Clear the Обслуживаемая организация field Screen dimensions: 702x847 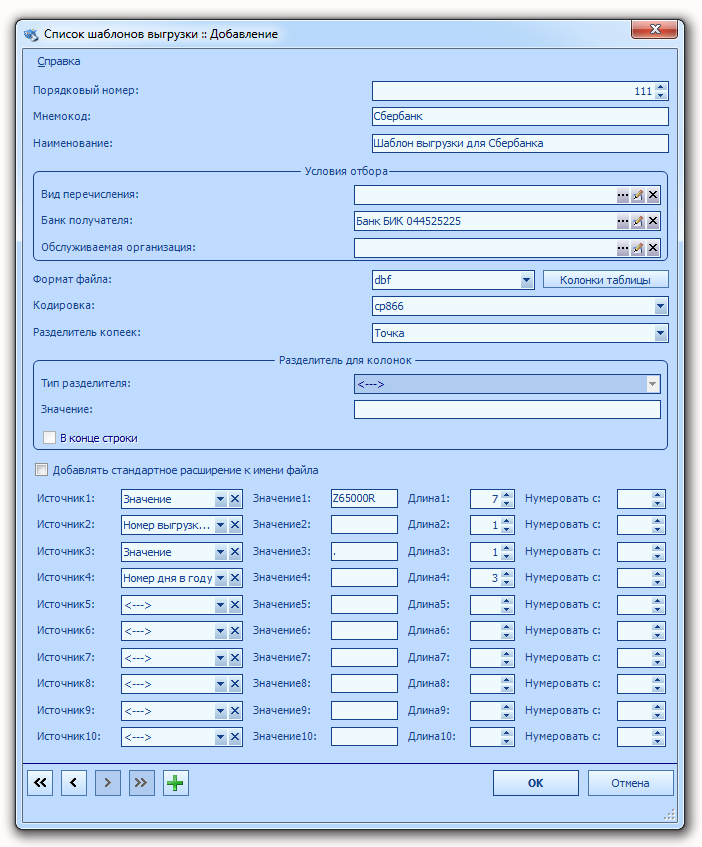point(653,248)
